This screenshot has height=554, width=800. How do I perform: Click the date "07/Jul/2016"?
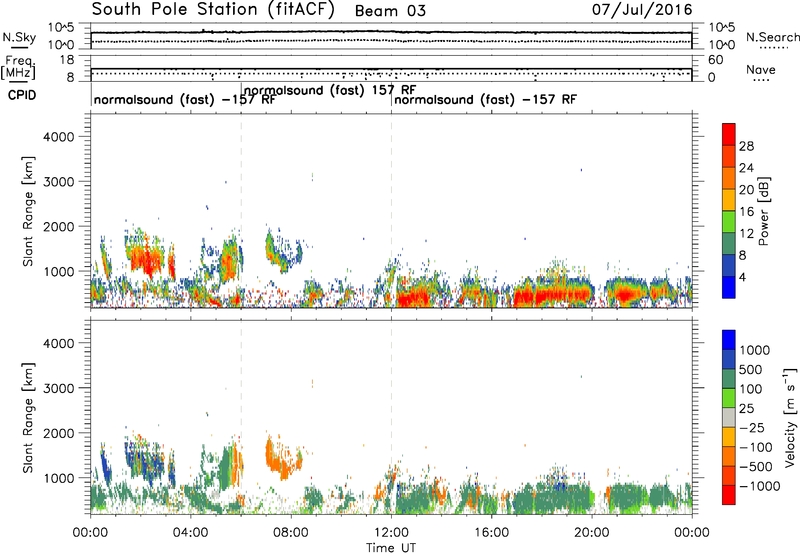pyautogui.click(x=642, y=10)
